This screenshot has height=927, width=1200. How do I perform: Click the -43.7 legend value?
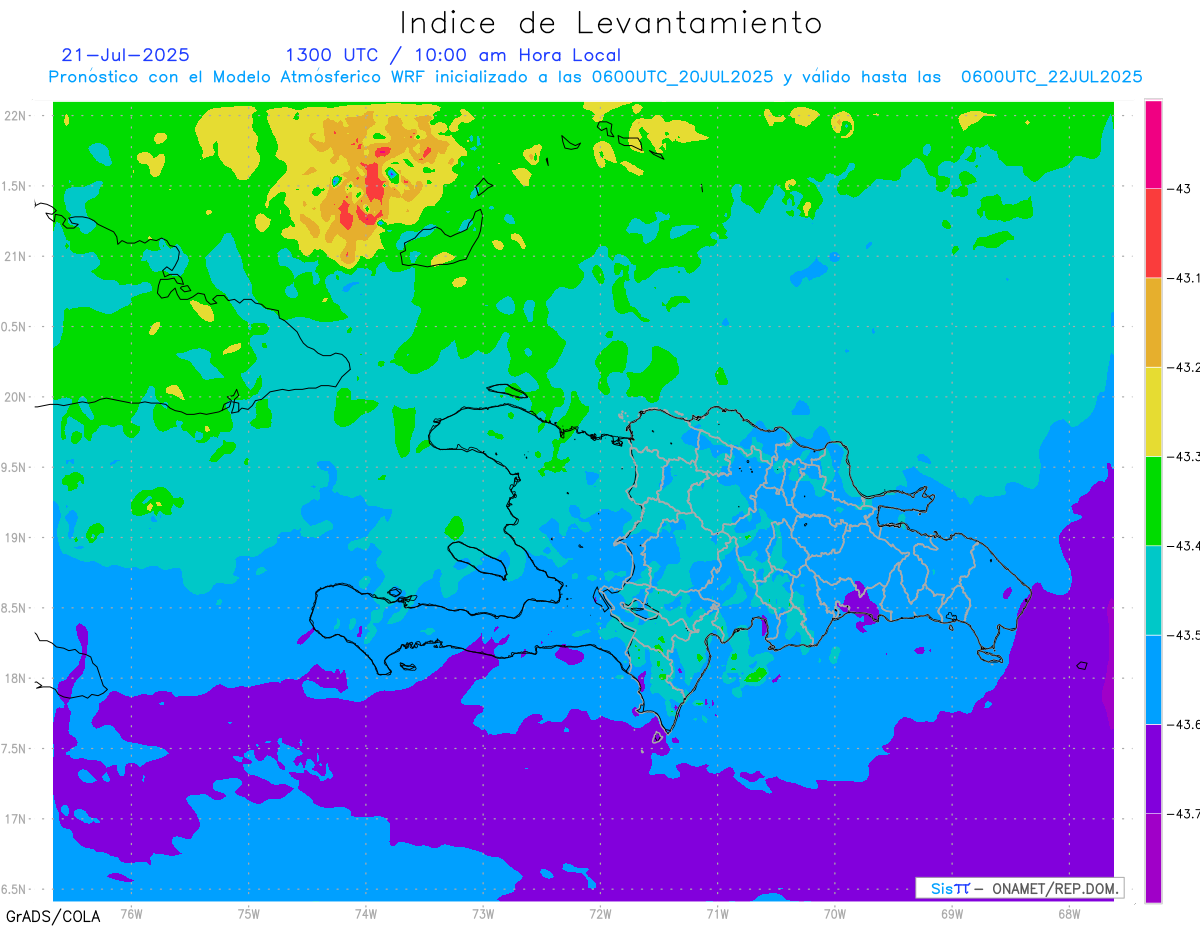coord(1183,813)
